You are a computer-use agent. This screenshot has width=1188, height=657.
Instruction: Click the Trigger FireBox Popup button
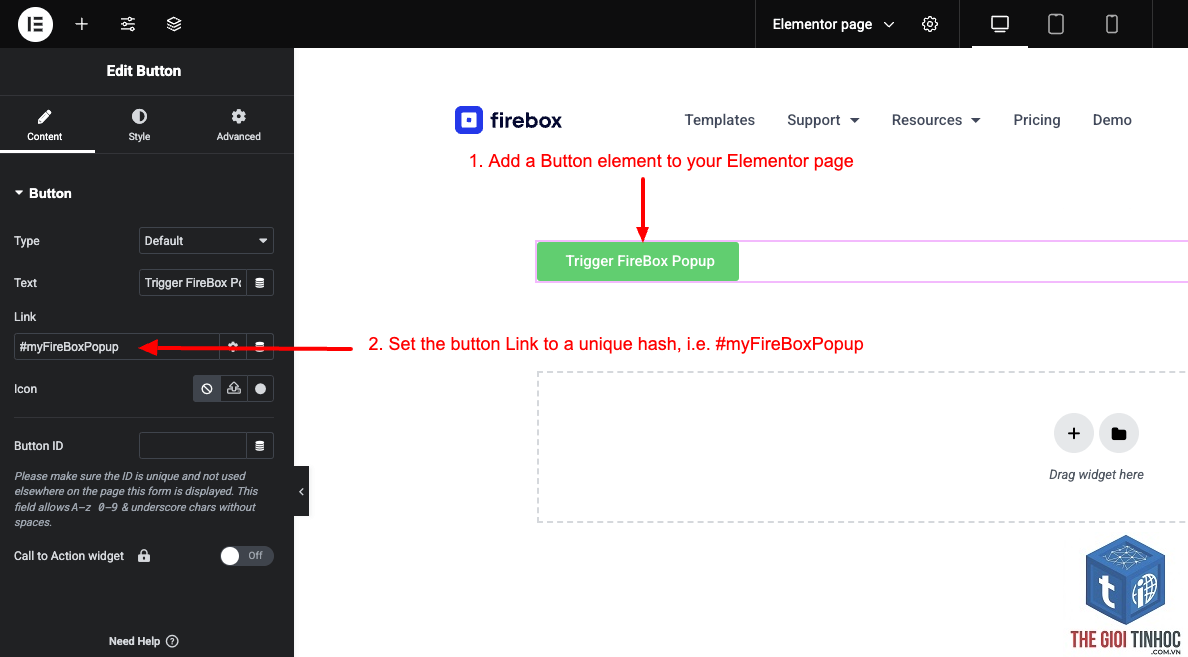[x=638, y=261]
